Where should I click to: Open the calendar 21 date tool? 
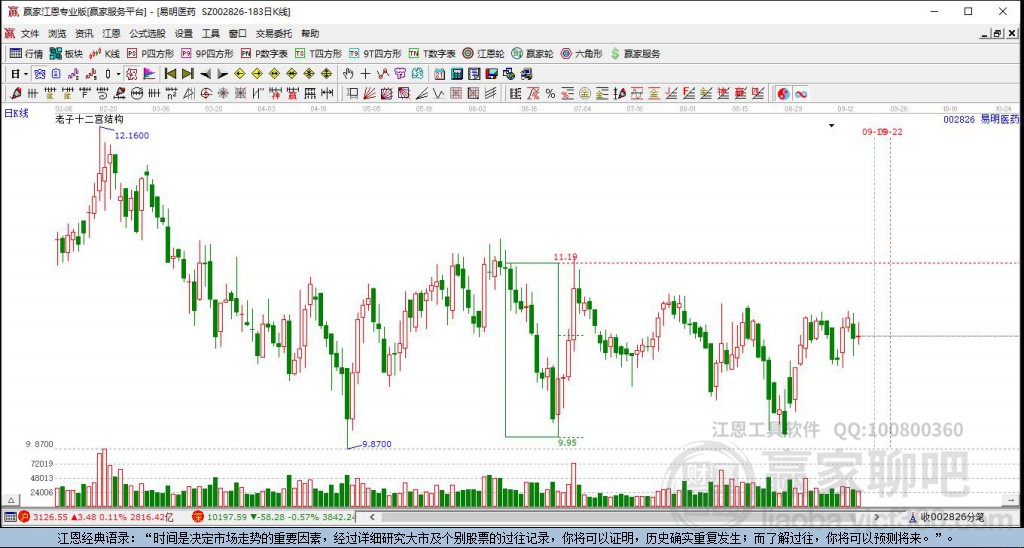click(x=440, y=74)
